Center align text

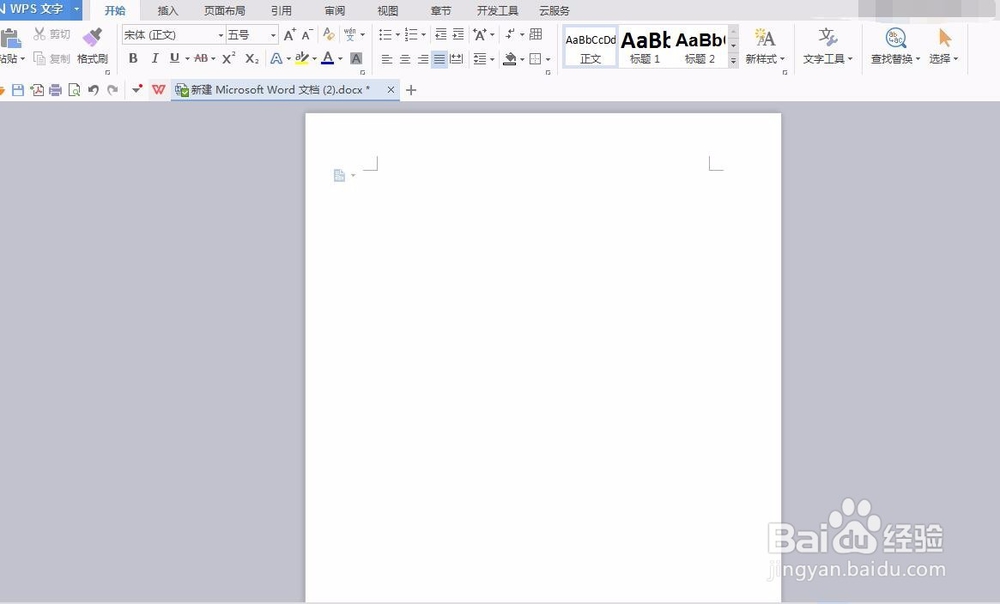pos(404,59)
